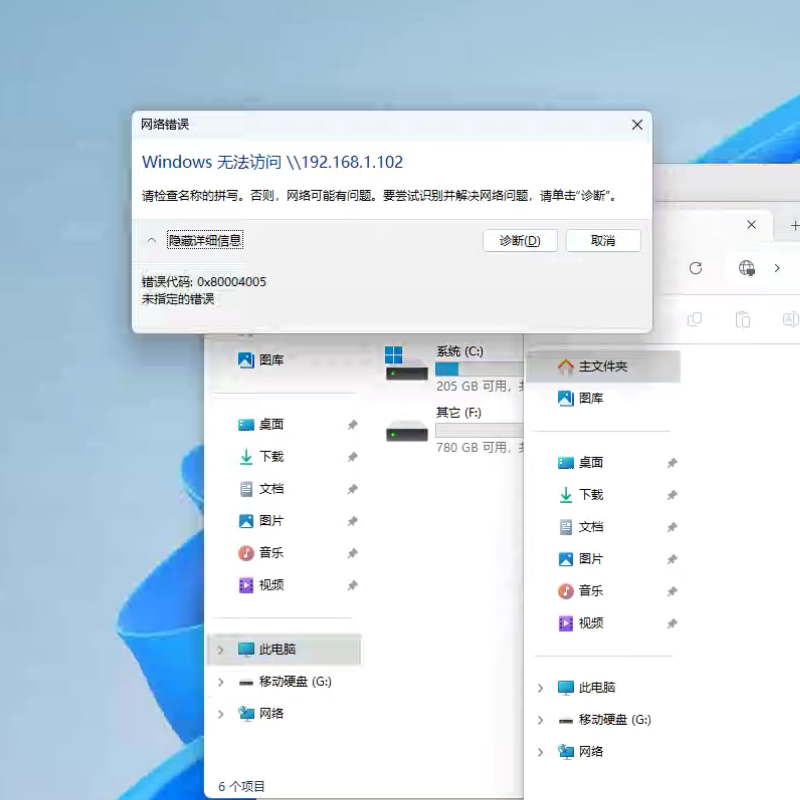This screenshot has width=800, height=800.
Task: Open 图库 in the left Explorer window
Action: 261,360
